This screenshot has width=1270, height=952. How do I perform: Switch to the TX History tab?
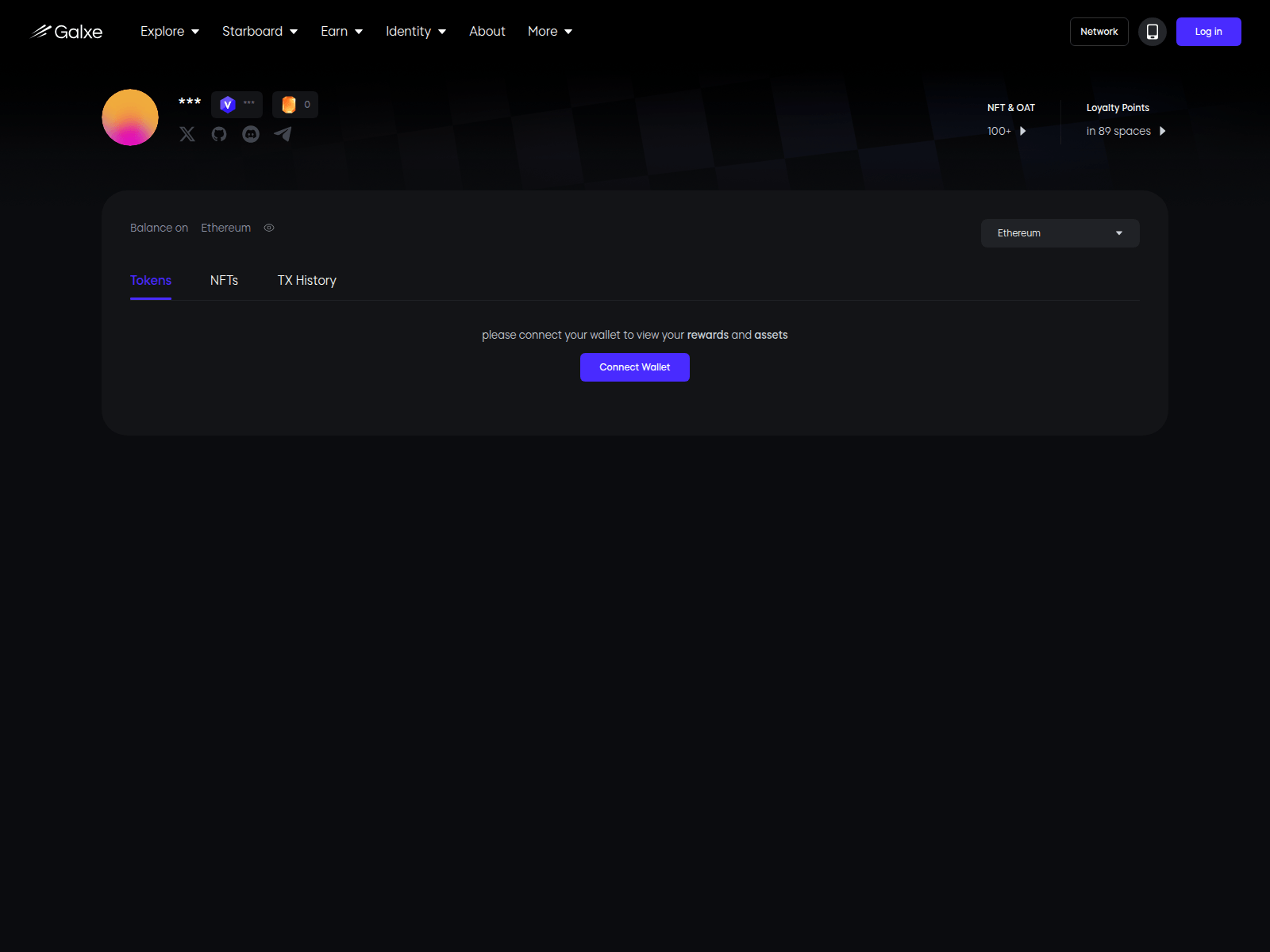(x=307, y=281)
